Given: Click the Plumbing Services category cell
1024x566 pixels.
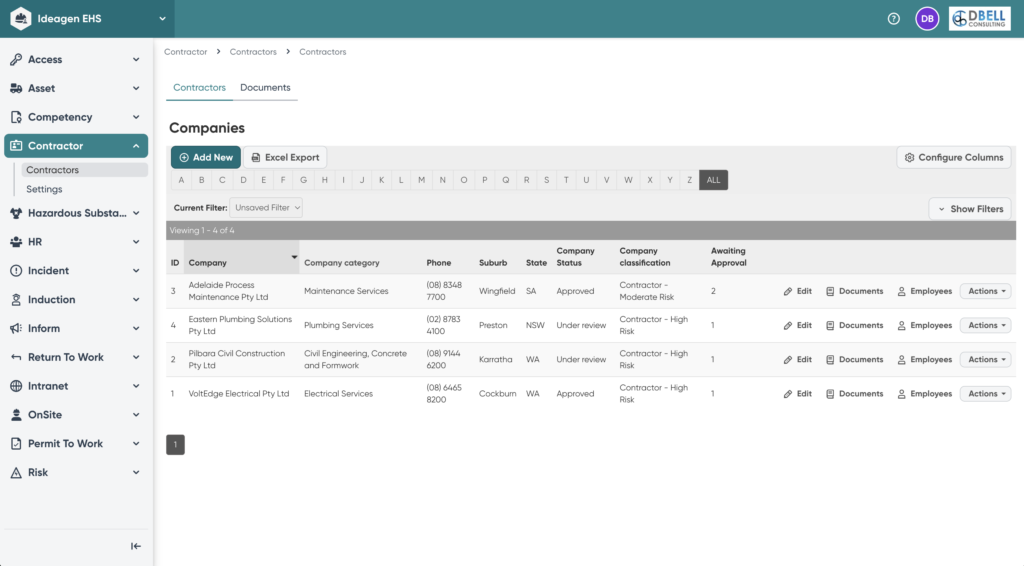Looking at the screenshot, I should coord(338,325).
